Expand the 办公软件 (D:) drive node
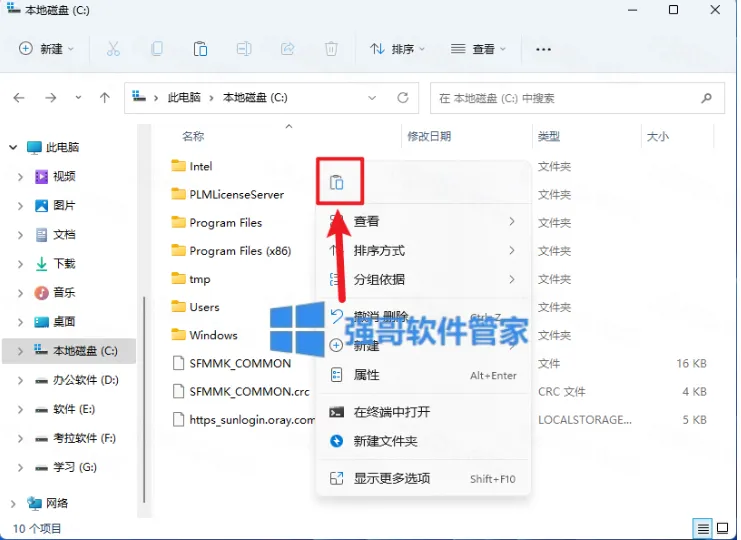Image resolution: width=741 pixels, height=540 pixels. (20, 380)
